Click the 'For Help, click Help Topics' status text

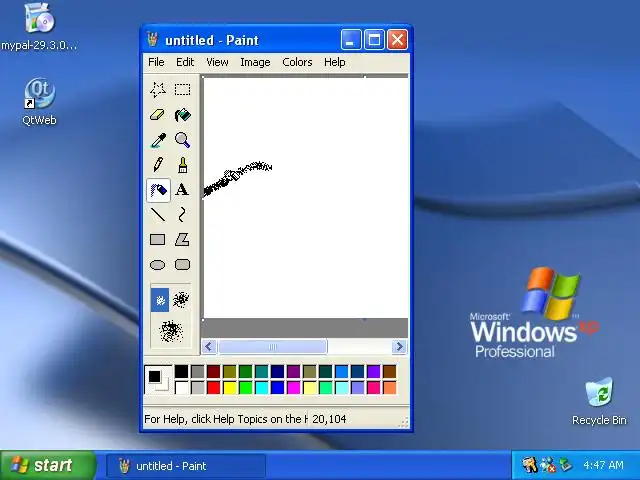(x=225, y=419)
